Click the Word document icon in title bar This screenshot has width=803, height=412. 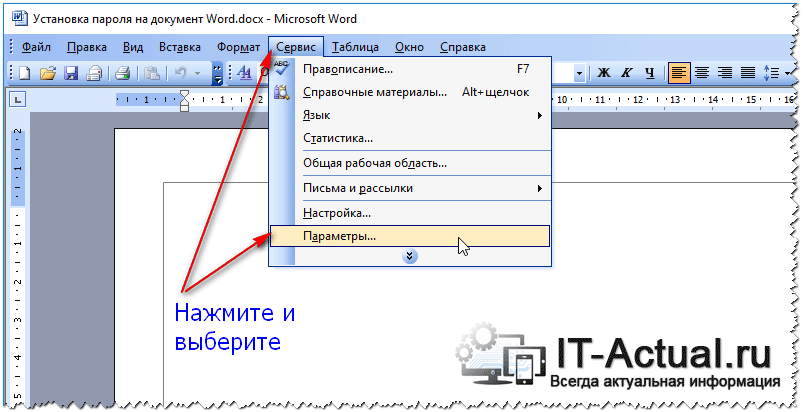(20, 19)
